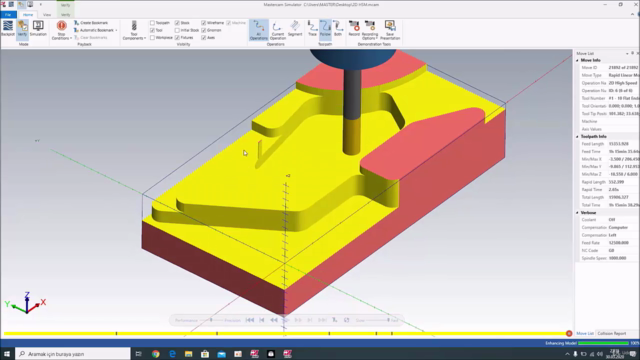Toggle the Tool visibility checkbox
Screen dimensions: 640x360
pyautogui.click(x=152, y=30)
